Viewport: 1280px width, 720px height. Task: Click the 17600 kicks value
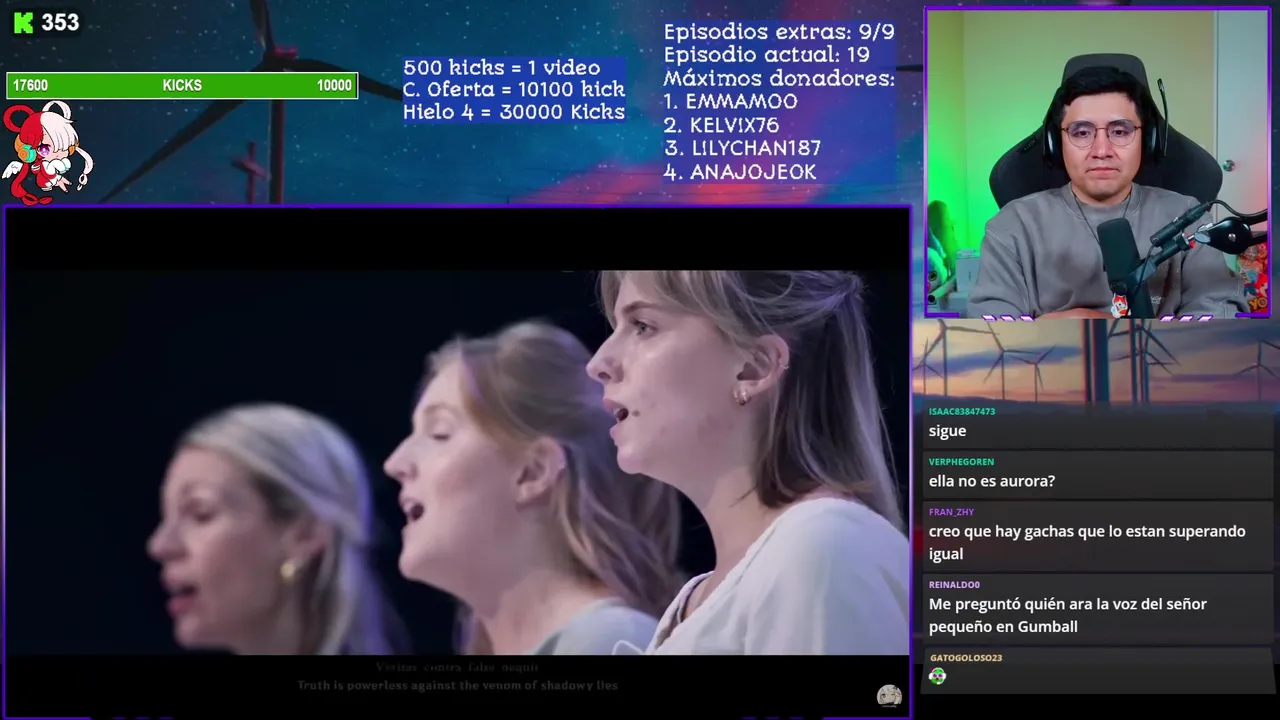pyautogui.click(x=30, y=86)
